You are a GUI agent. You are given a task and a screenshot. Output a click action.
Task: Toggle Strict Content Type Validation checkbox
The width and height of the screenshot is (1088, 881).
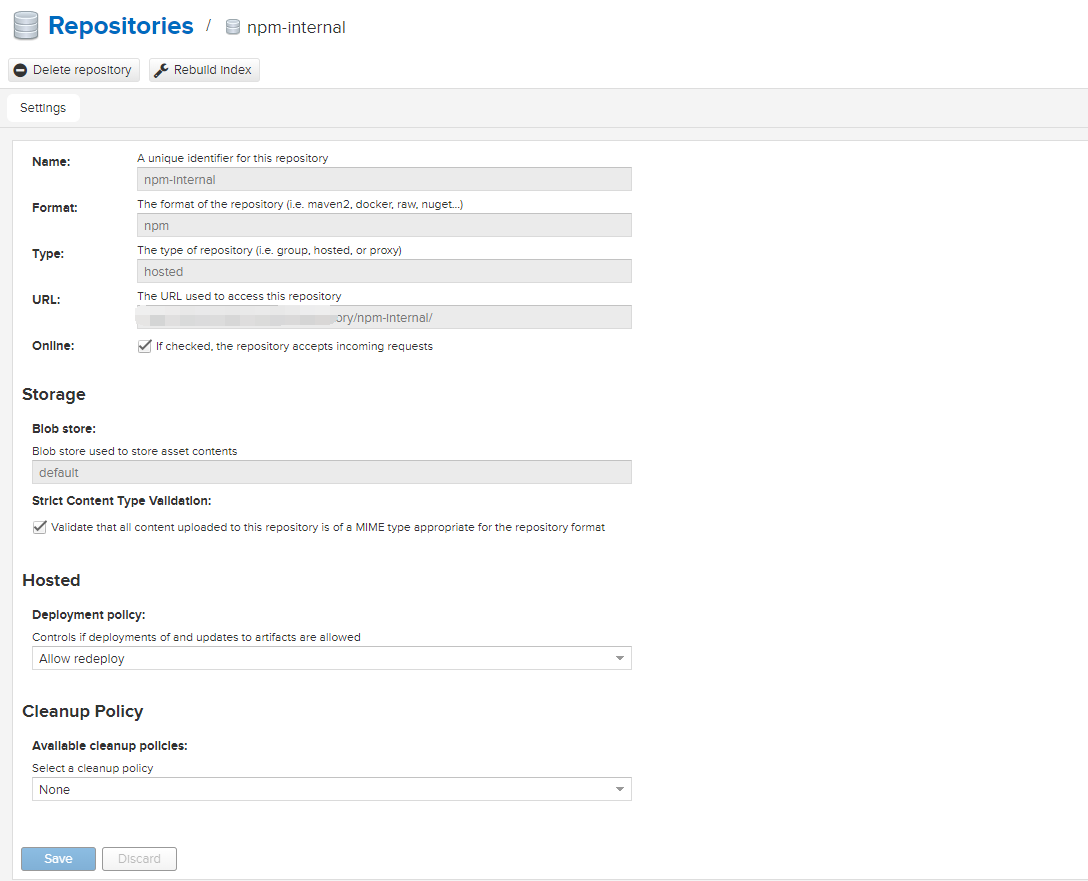[40, 527]
